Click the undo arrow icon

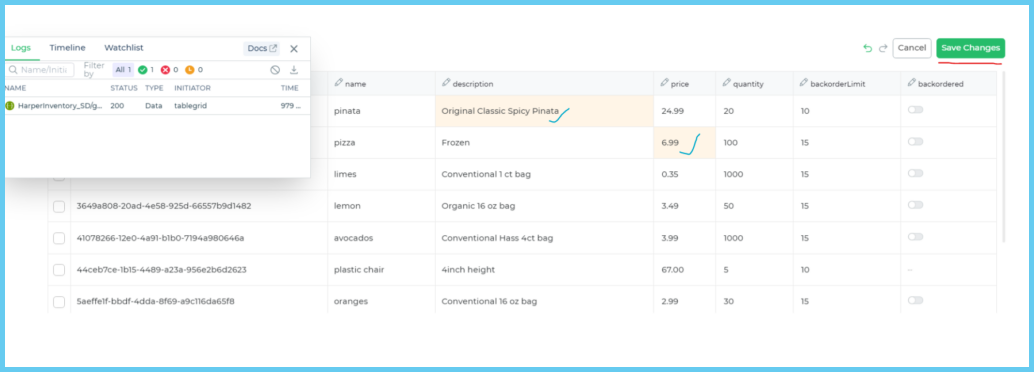pos(867,48)
